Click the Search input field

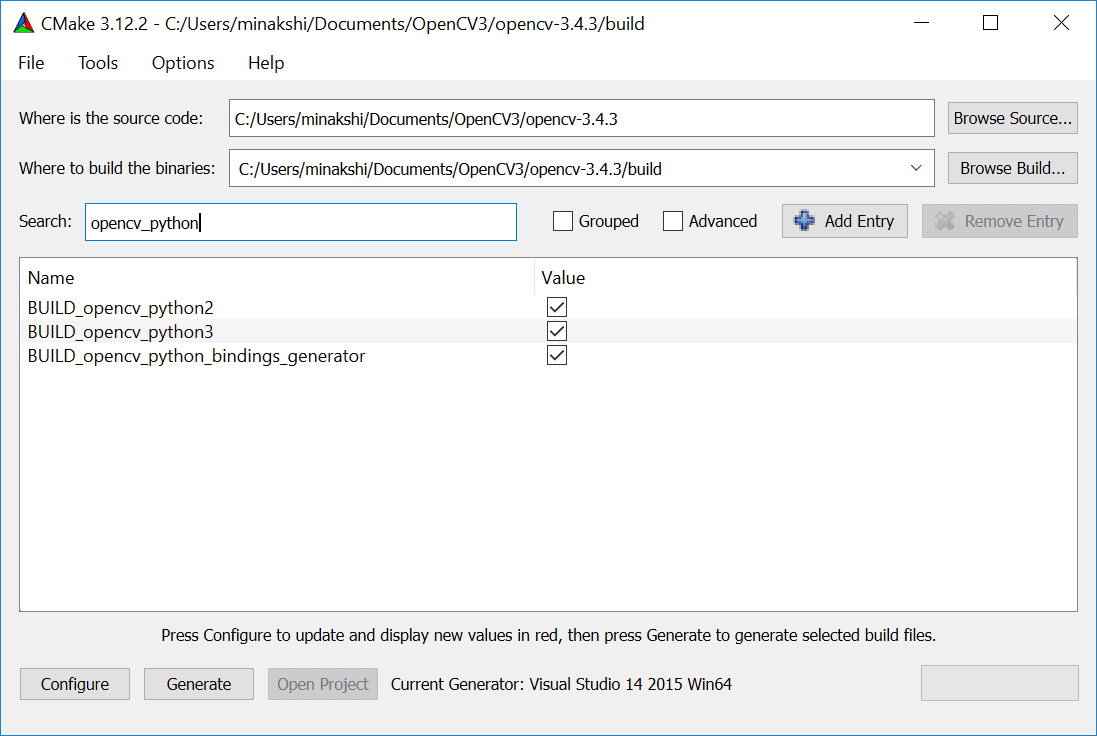(x=301, y=222)
